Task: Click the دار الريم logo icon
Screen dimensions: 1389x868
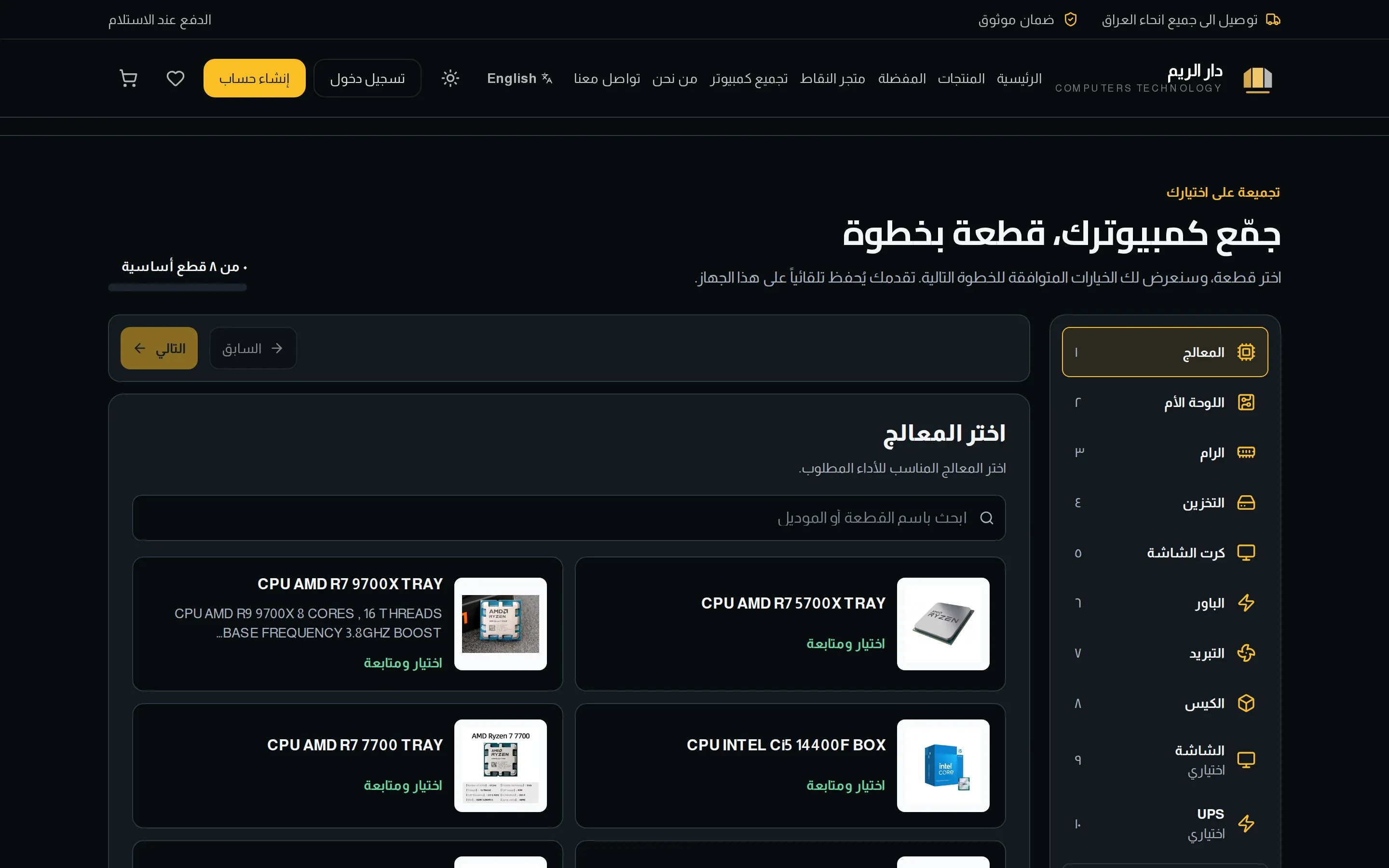Action: [1257, 79]
